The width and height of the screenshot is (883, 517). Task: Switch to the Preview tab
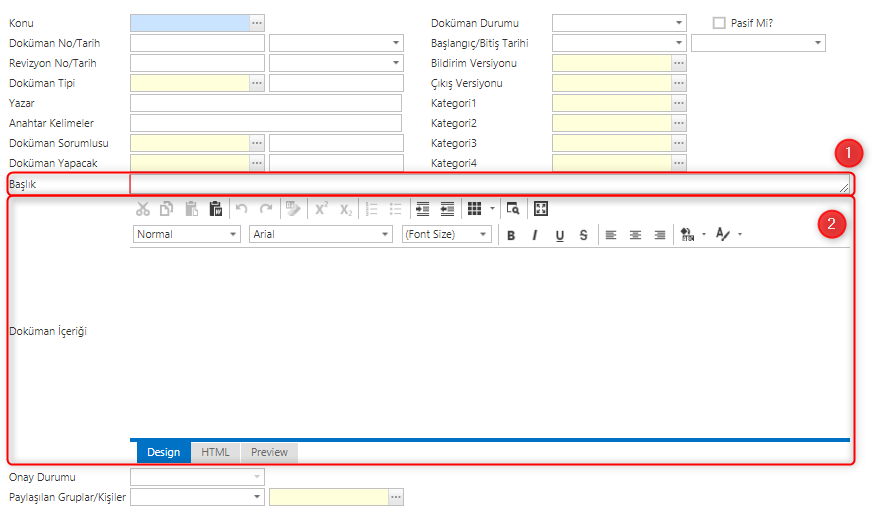pyautogui.click(x=269, y=452)
